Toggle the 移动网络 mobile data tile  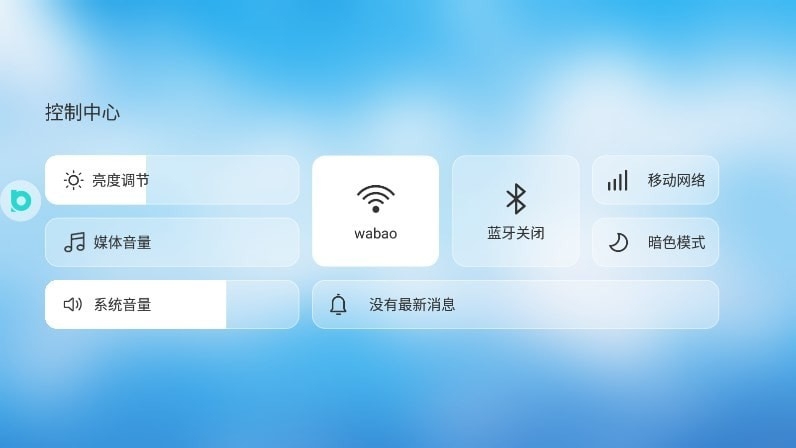coord(655,180)
